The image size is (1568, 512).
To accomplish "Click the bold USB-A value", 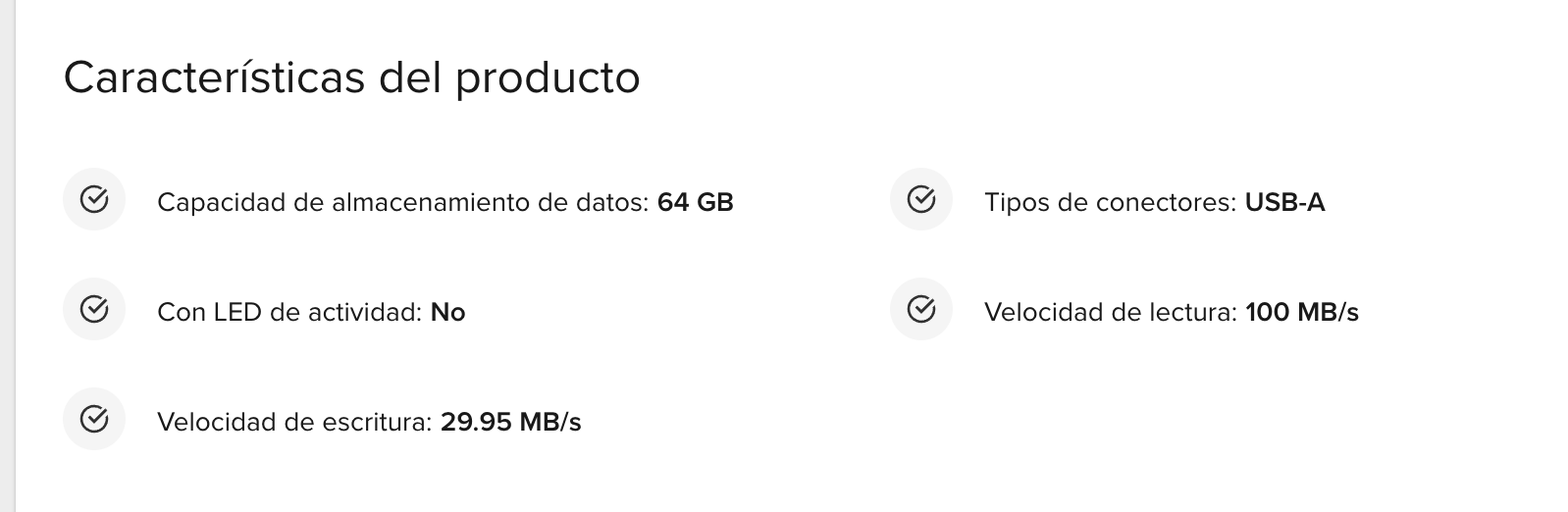I will [1285, 203].
